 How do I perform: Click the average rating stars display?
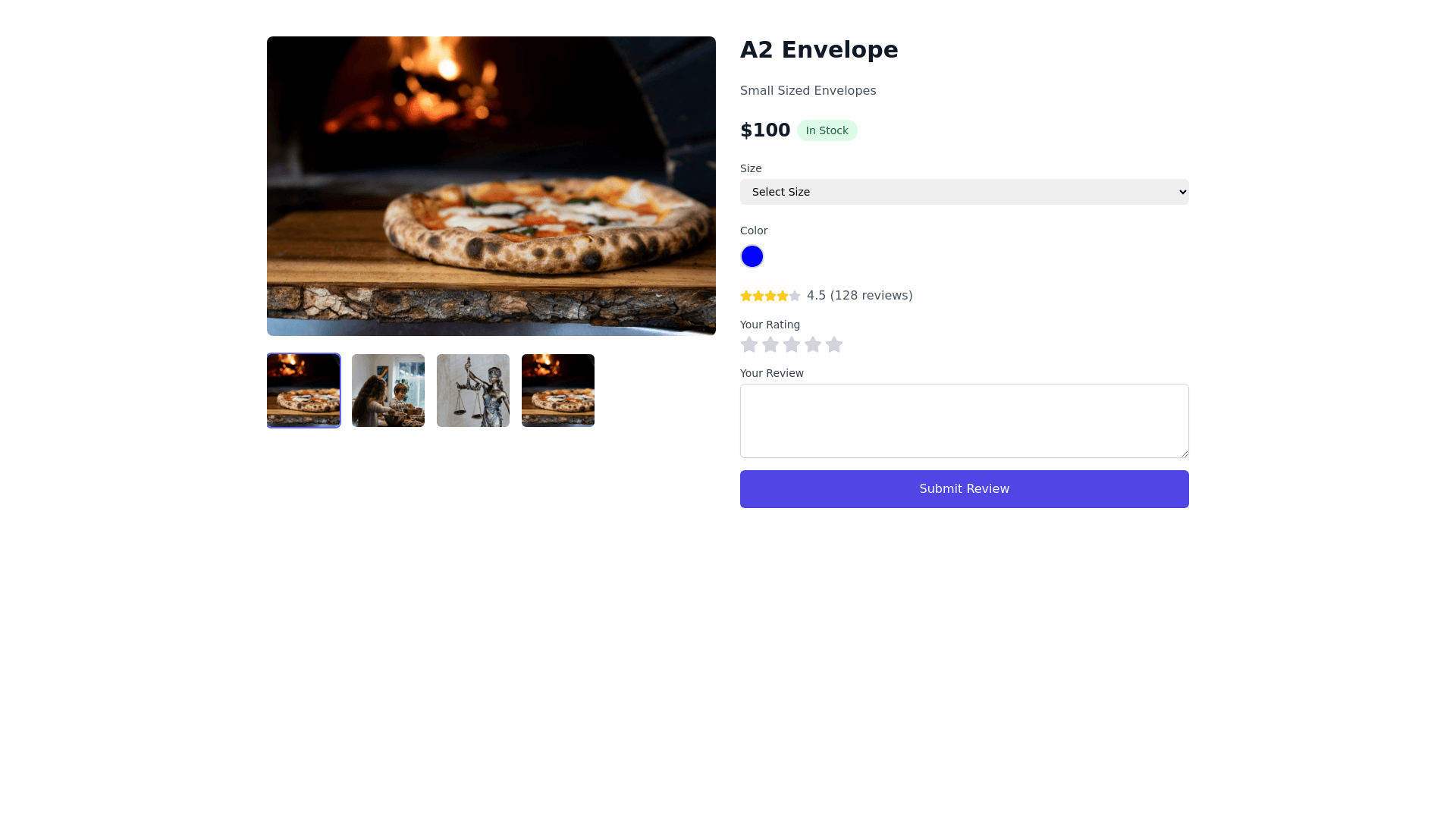pos(770,296)
